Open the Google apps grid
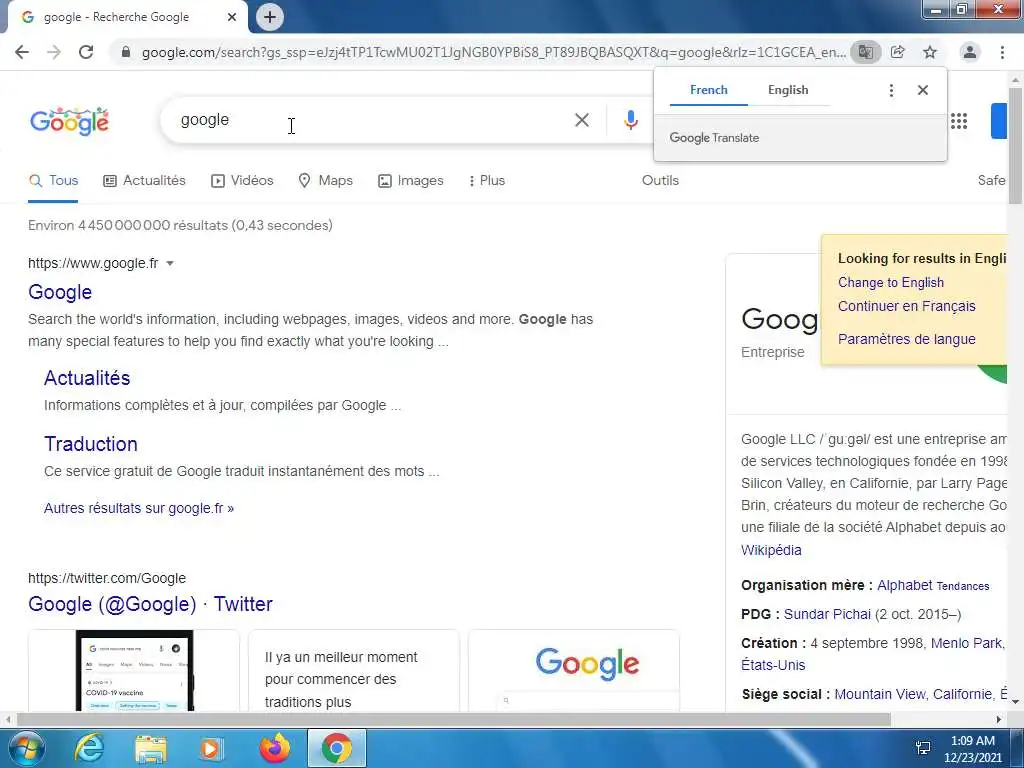 point(959,121)
